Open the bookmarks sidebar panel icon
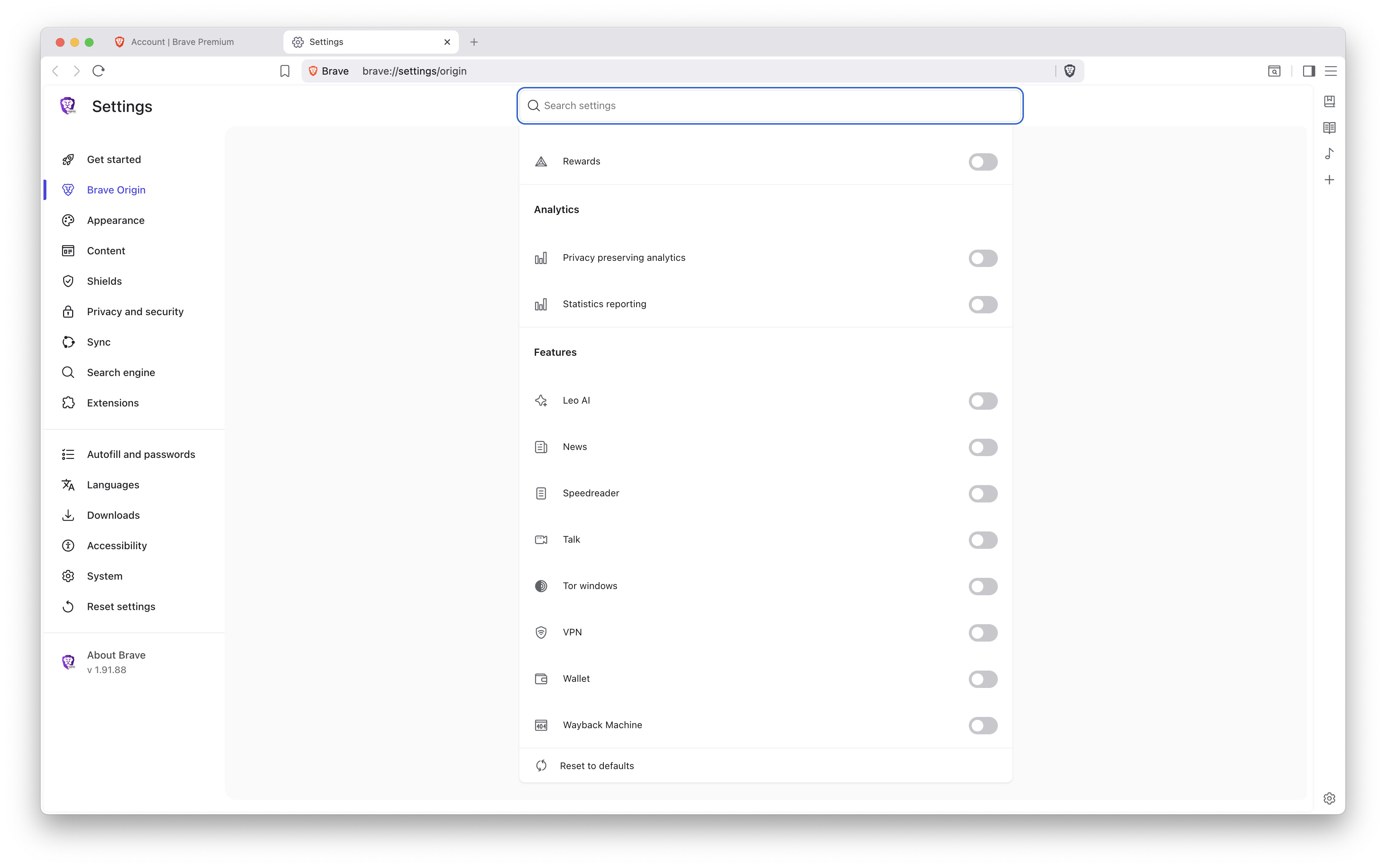The width and height of the screenshot is (1386, 868). pyautogui.click(x=1329, y=101)
